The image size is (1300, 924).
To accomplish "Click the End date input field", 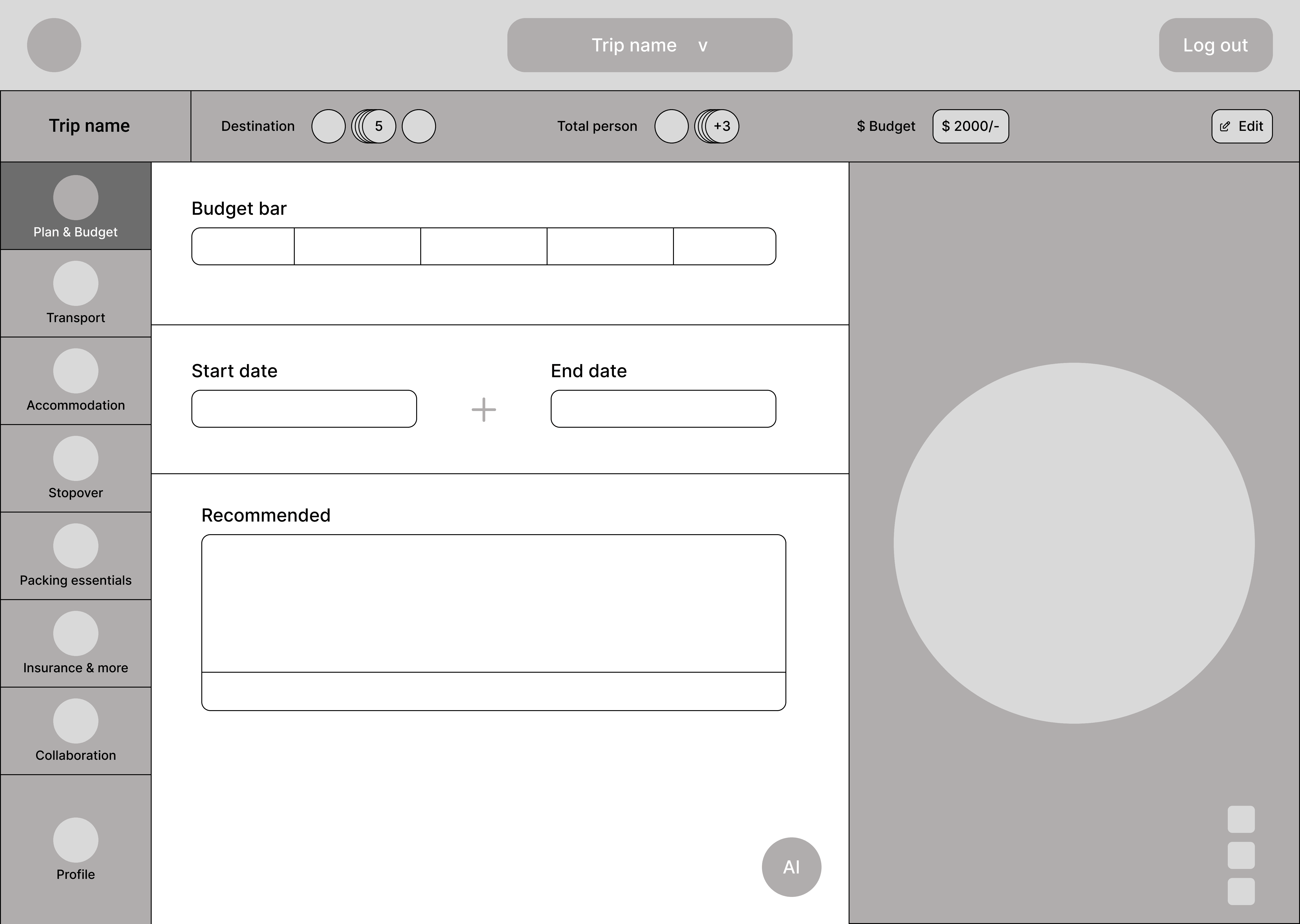I will point(663,409).
